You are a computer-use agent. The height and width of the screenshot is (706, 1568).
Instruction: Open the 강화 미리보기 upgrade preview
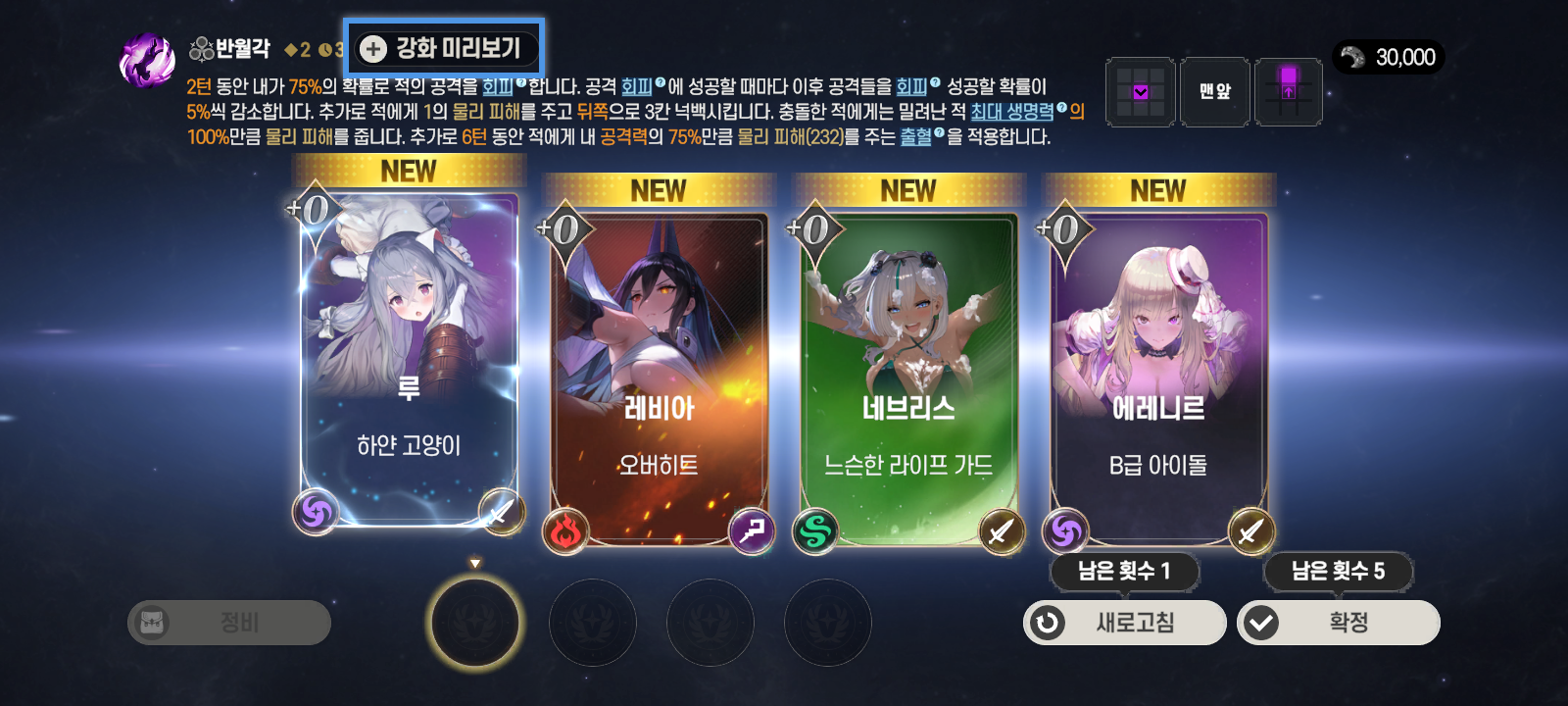pyautogui.click(x=442, y=48)
